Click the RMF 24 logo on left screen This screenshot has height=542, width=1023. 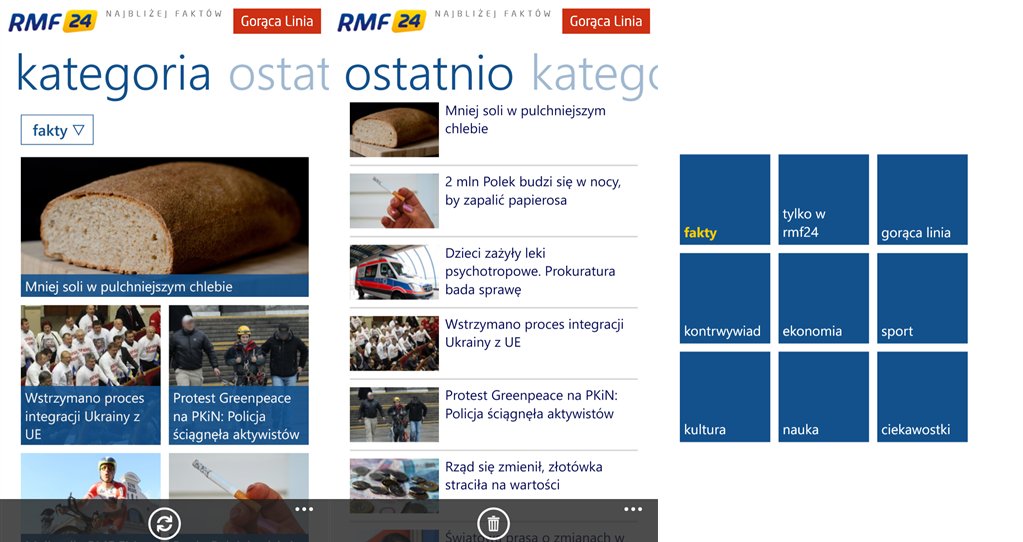pos(52,21)
